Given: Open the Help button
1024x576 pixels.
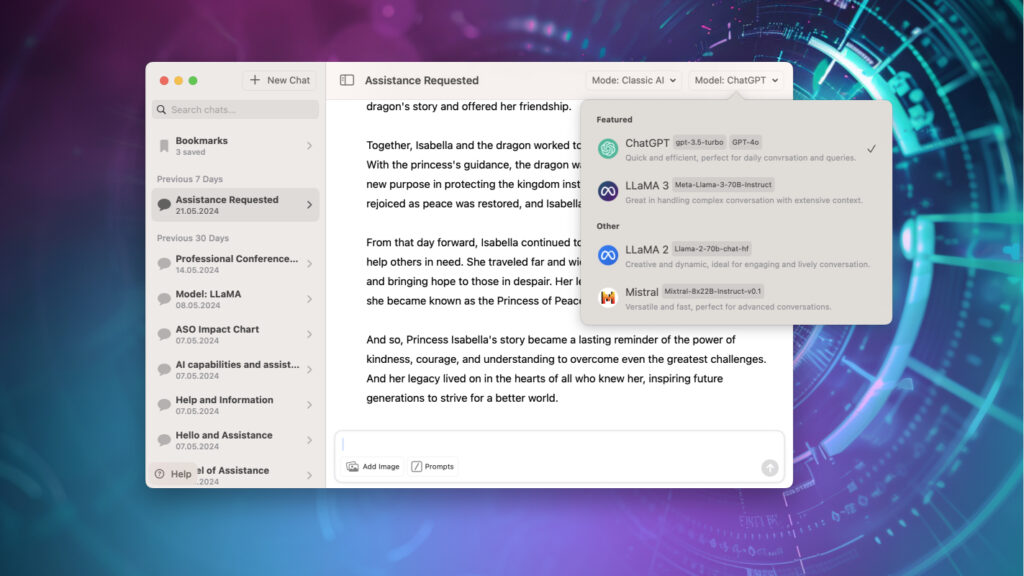Looking at the screenshot, I should (173, 474).
